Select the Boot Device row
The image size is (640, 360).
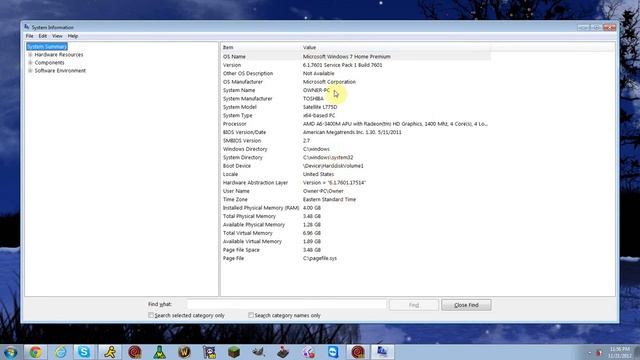pos(356,166)
